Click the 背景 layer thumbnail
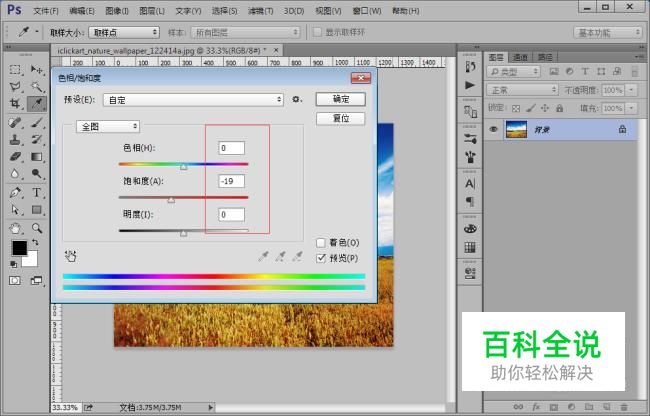 (516, 129)
